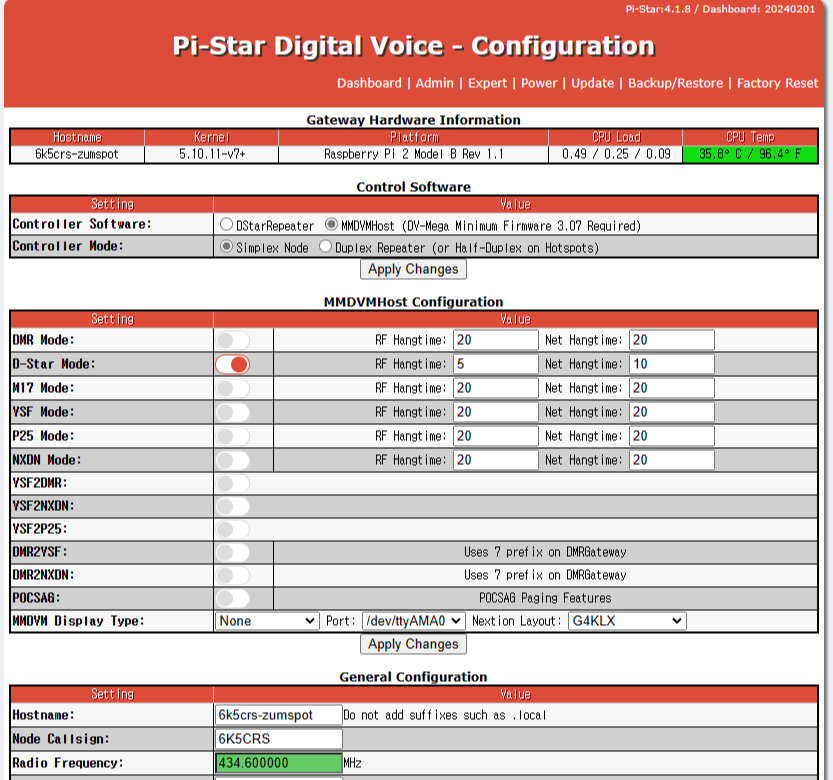The width and height of the screenshot is (833, 780).
Task: Select DStarRepeater controller software
Action: pyautogui.click(x=226, y=224)
